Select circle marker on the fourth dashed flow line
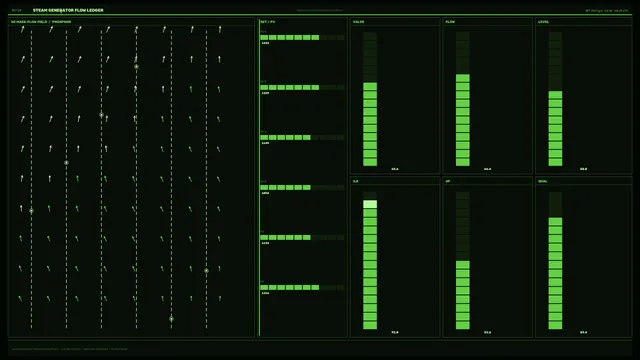Screen dimensions: 640x360 tap(136, 67)
